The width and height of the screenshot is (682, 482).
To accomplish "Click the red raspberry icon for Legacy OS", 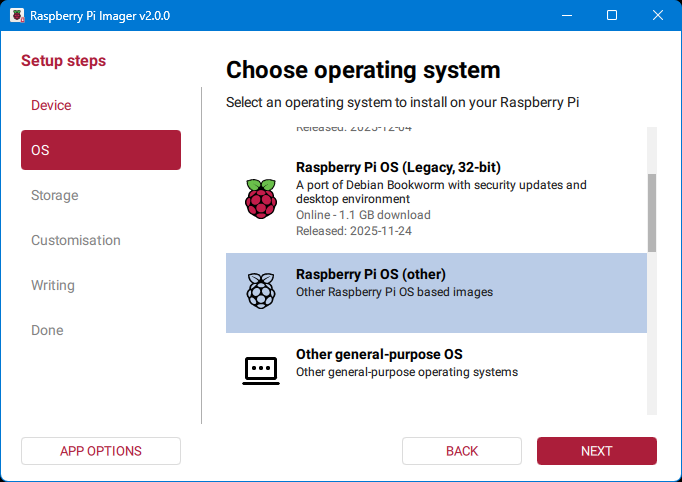I will (x=260, y=199).
